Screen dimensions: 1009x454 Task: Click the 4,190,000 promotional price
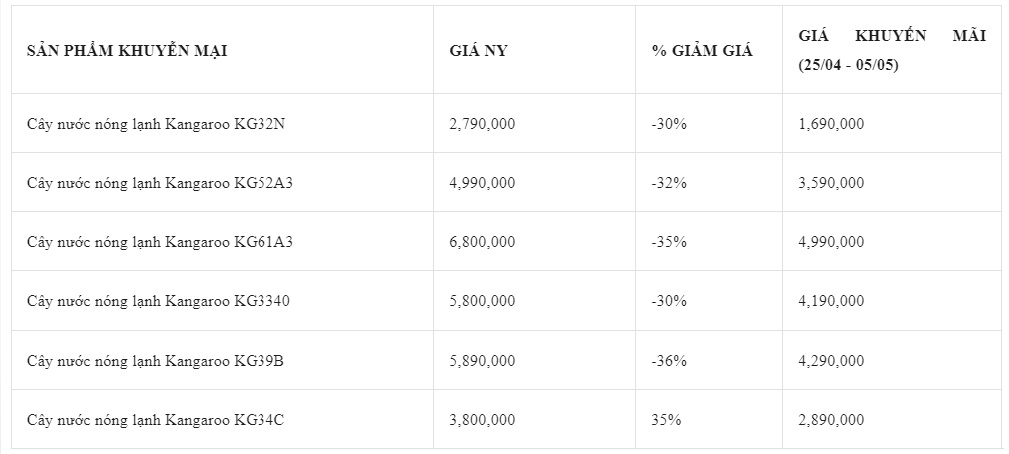[831, 300]
